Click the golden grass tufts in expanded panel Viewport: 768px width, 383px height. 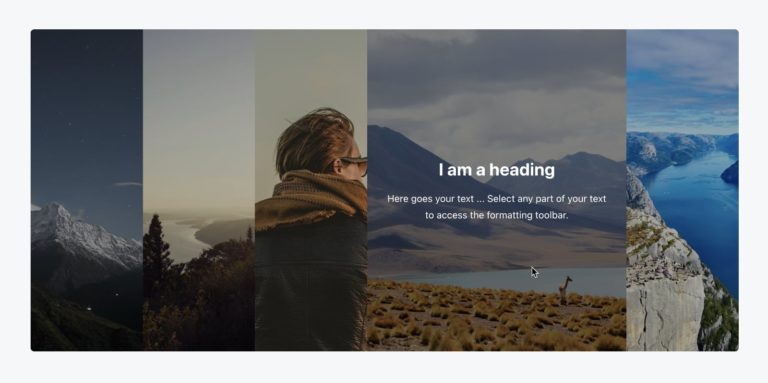(x=497, y=316)
